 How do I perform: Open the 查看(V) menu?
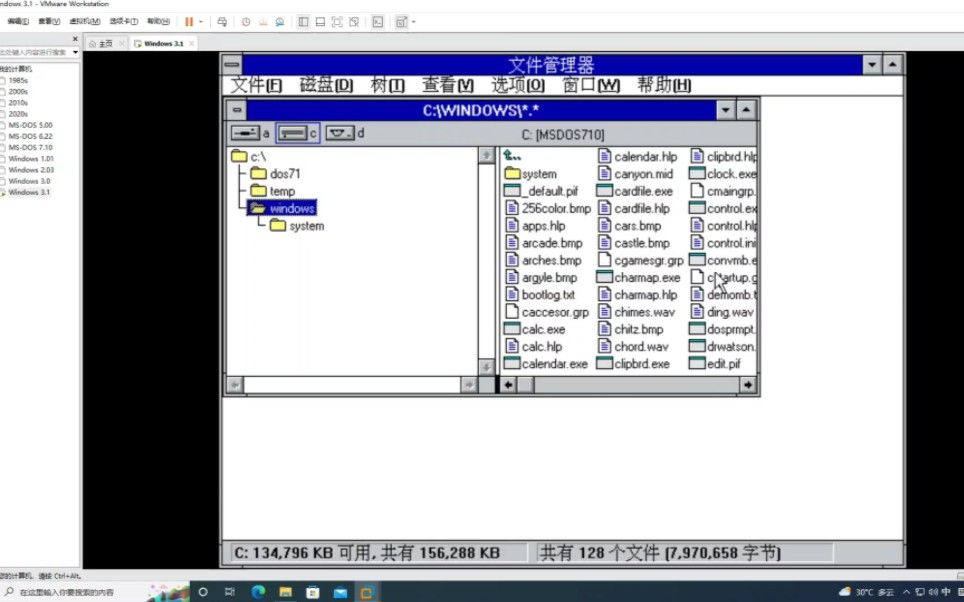pyautogui.click(x=448, y=85)
